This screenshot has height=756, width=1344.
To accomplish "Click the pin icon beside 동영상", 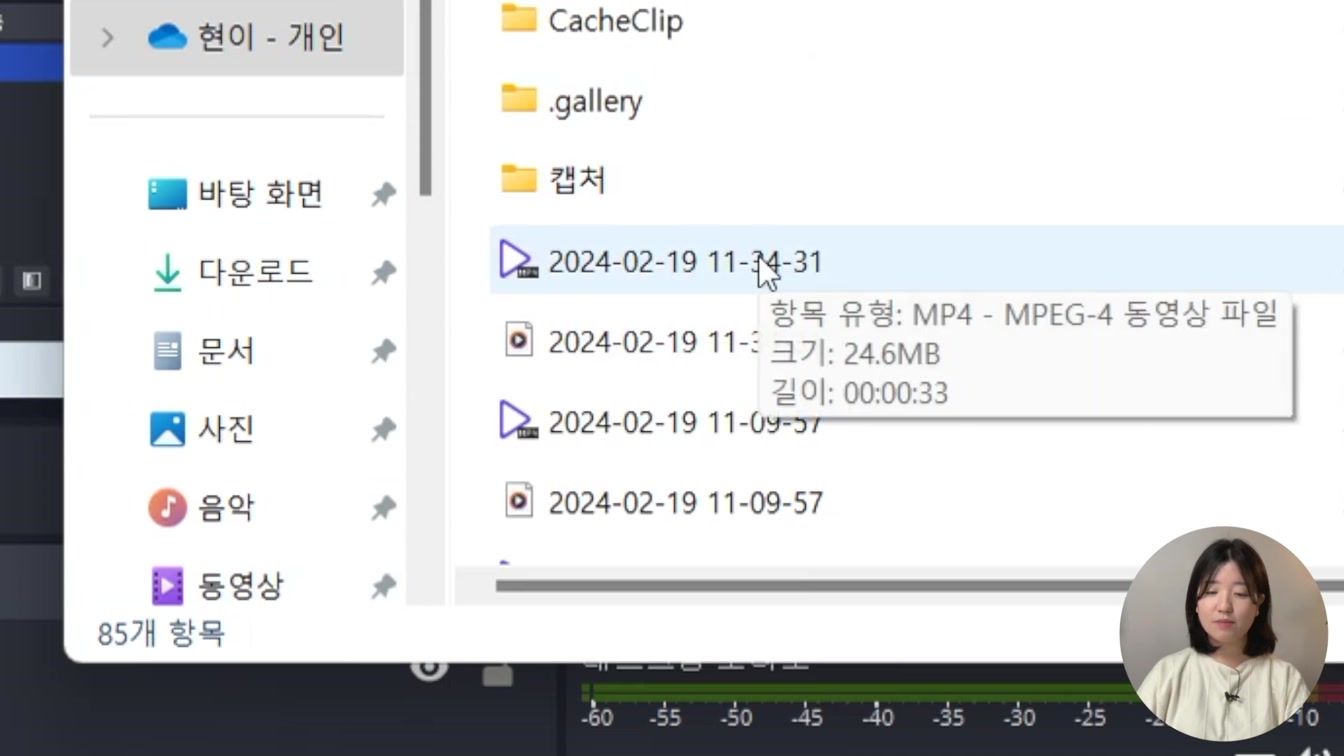I will tap(383, 586).
